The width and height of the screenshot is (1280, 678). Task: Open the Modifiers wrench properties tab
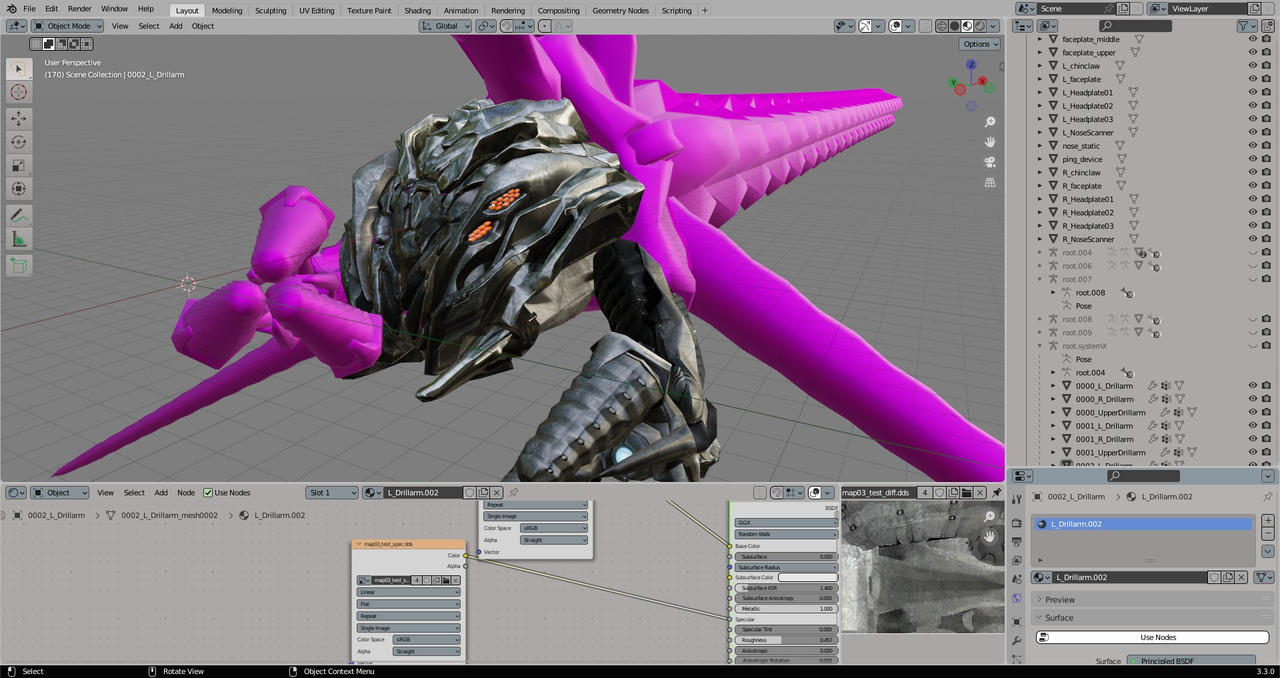[1016, 641]
